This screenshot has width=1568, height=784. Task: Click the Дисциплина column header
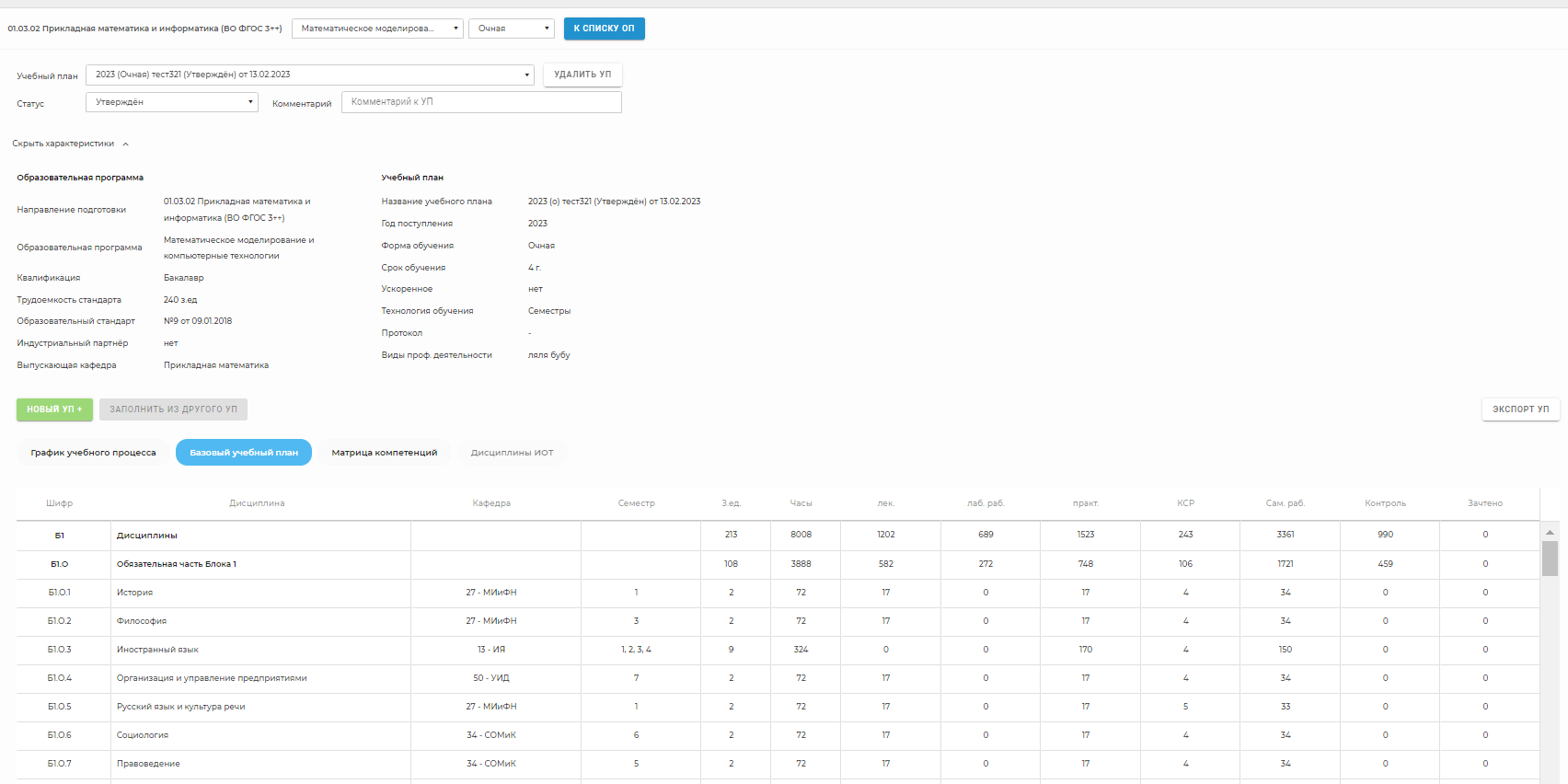pos(257,503)
